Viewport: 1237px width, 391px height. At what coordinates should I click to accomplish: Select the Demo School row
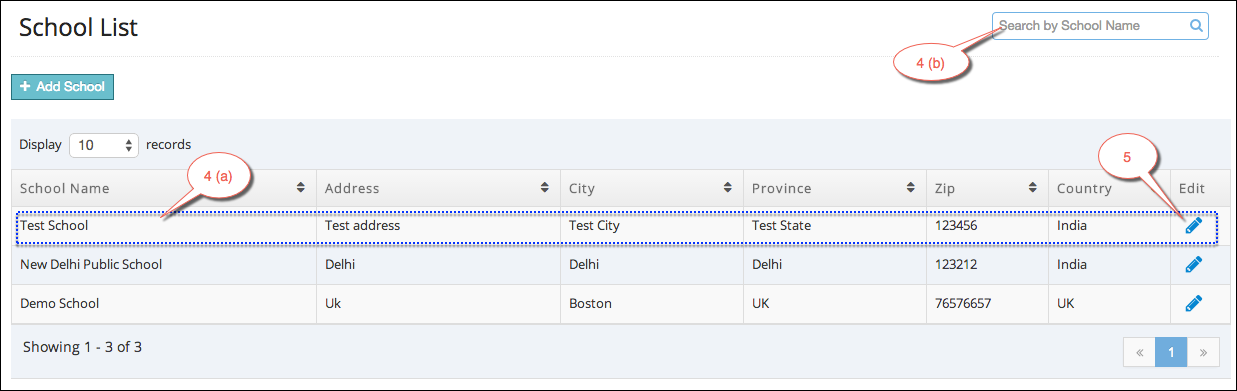(x=615, y=303)
